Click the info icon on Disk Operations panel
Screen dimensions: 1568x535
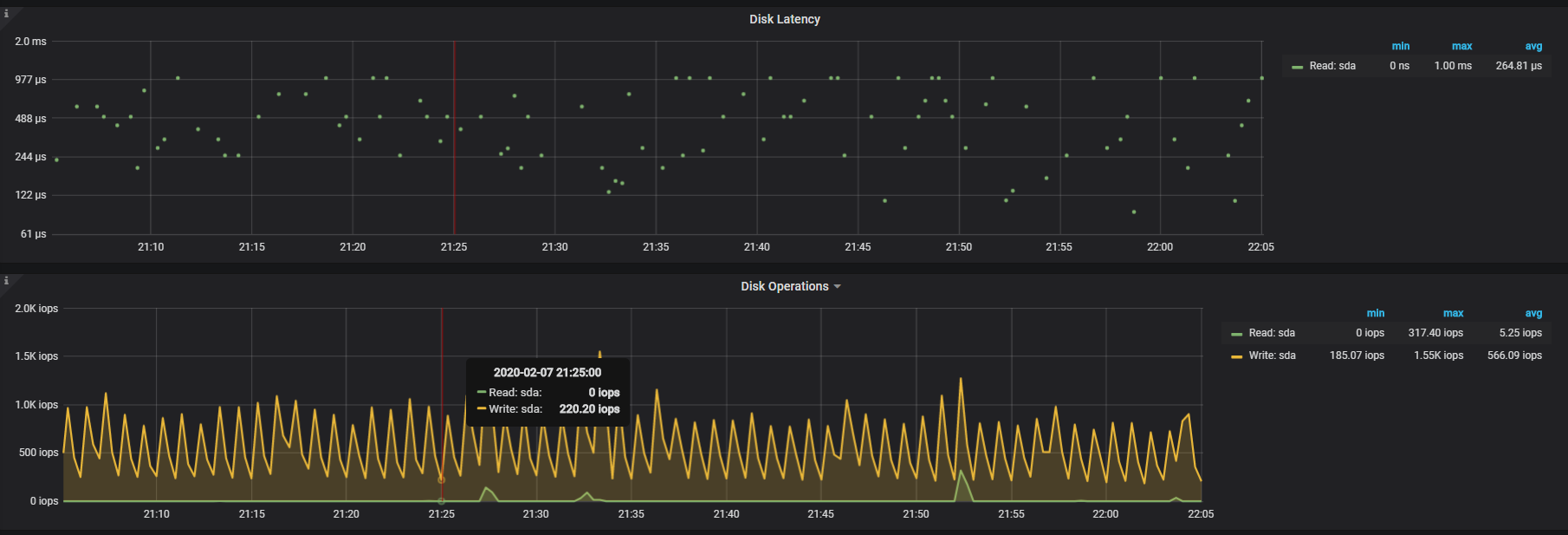pos(6,280)
